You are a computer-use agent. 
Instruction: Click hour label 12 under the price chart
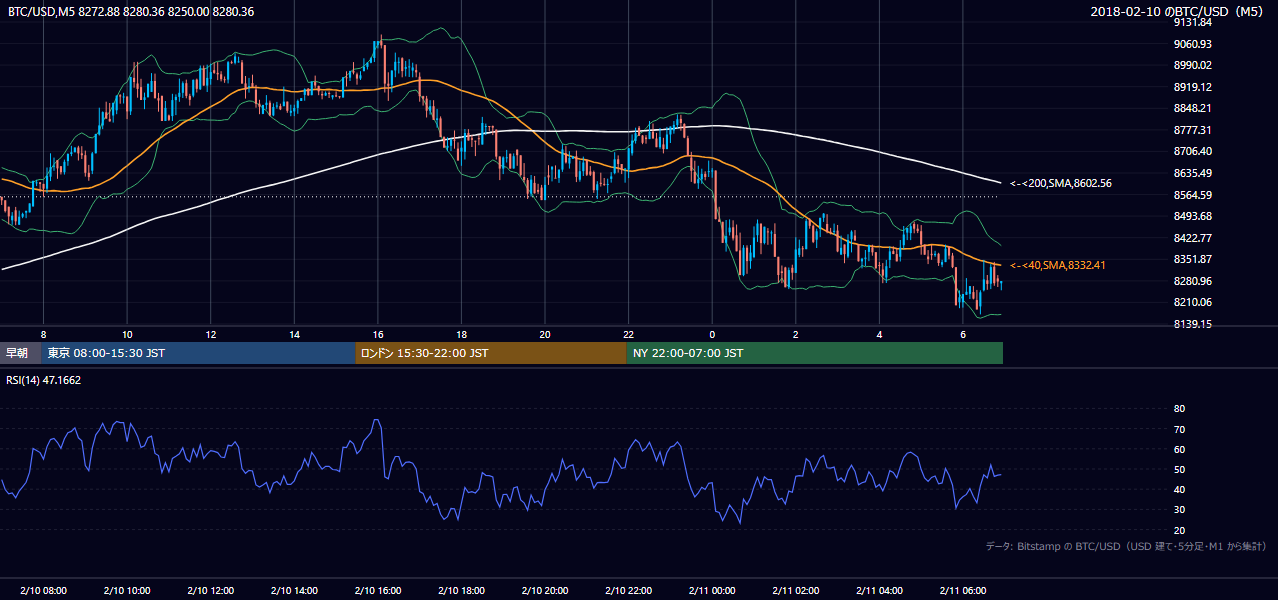211,334
